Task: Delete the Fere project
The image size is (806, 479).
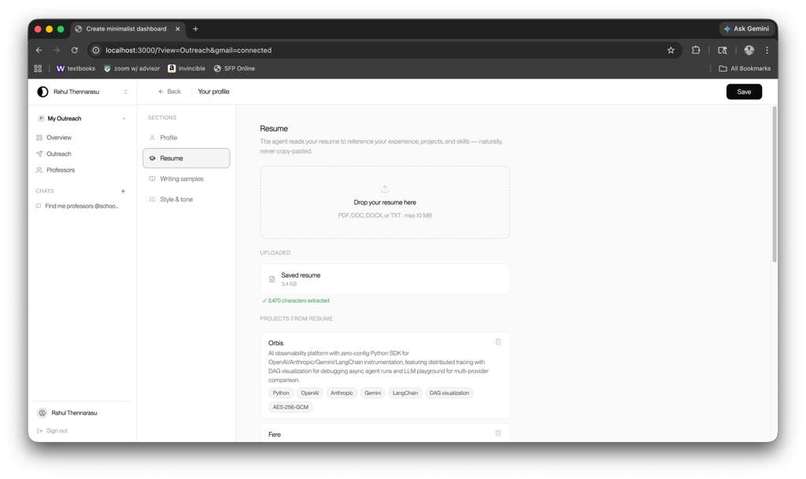Action: pyautogui.click(x=498, y=434)
